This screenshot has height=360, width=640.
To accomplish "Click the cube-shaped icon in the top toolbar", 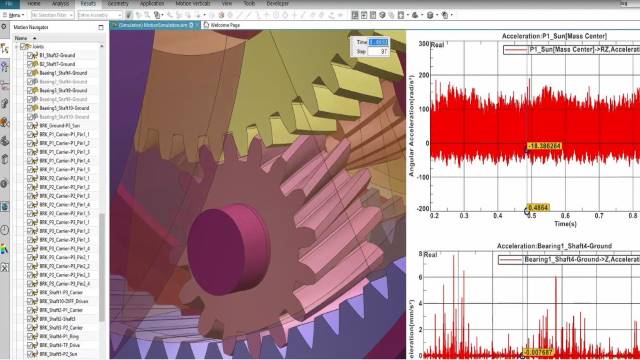I will click(382, 15).
